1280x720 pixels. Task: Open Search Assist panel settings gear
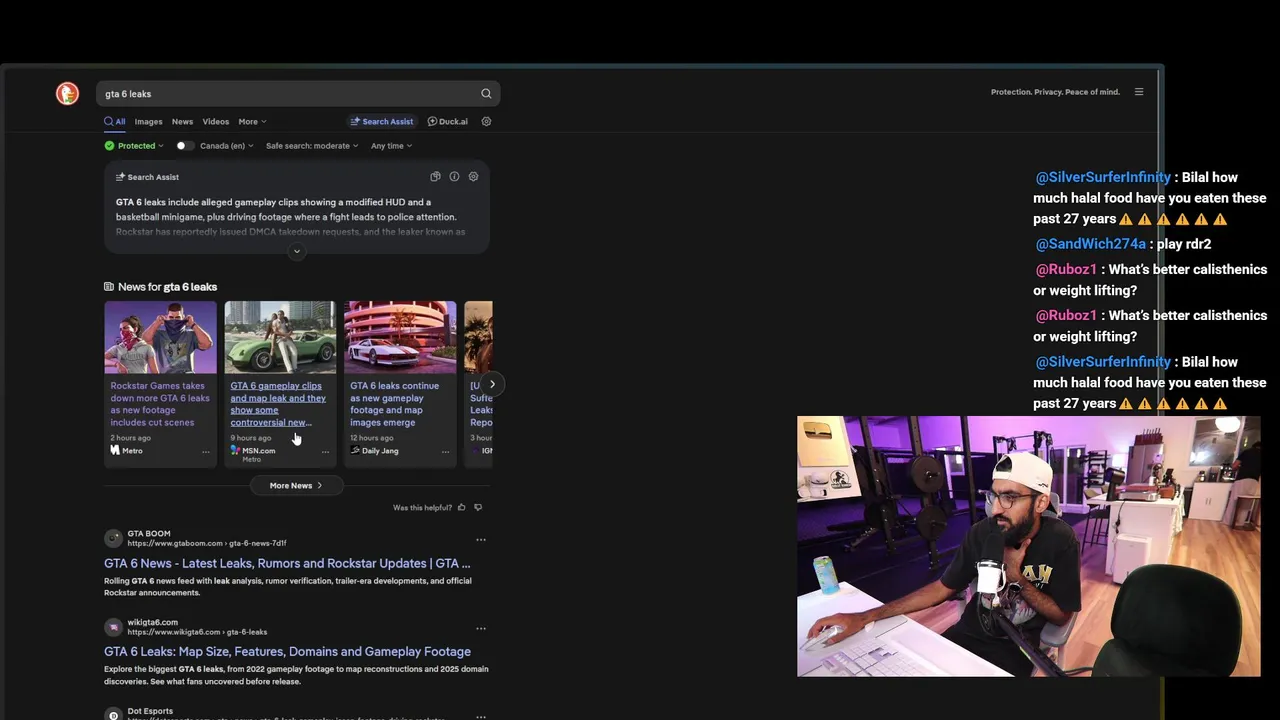(473, 177)
